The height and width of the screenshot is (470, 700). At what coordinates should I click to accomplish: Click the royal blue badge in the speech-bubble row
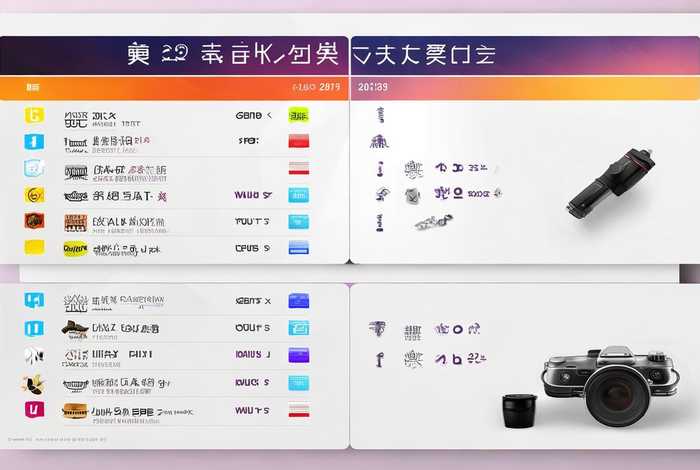[299, 301]
